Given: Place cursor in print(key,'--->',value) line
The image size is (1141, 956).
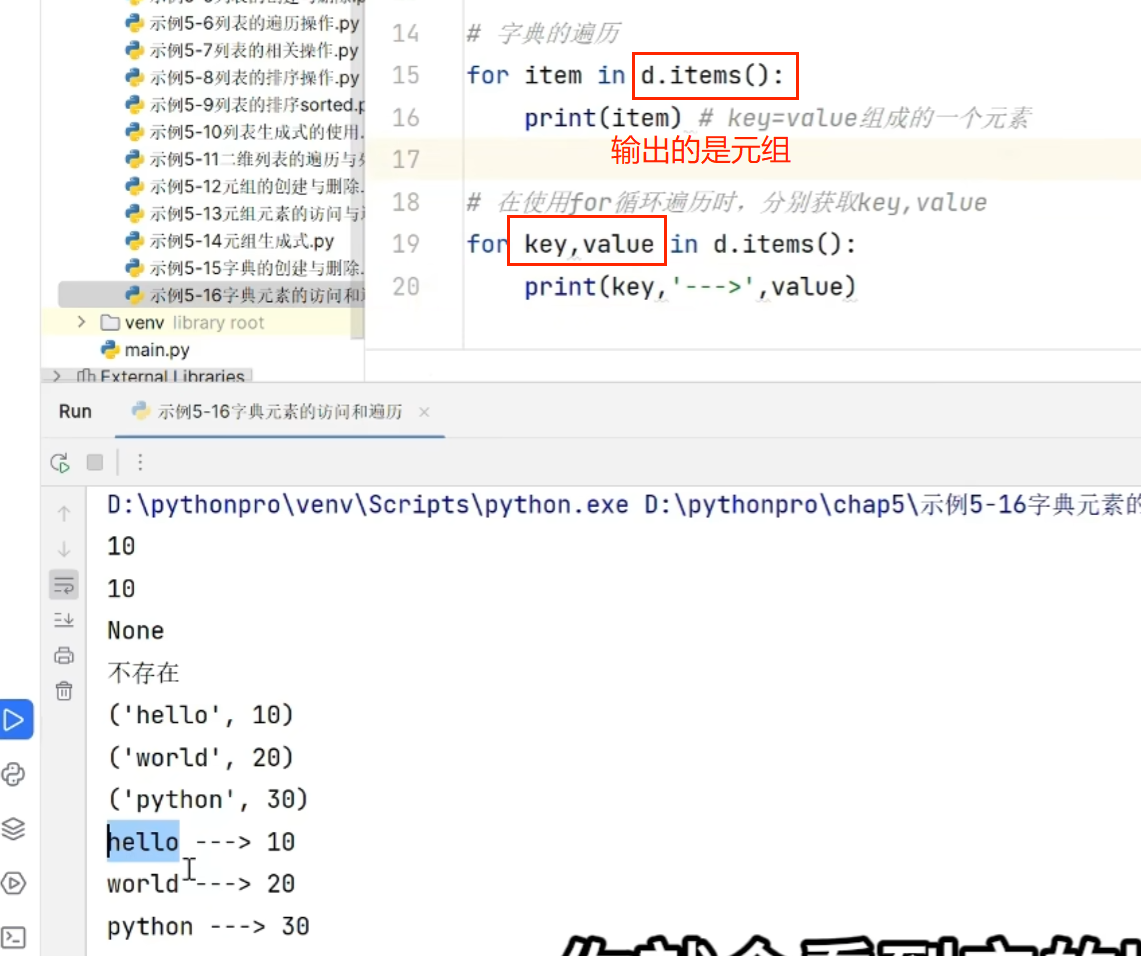Looking at the screenshot, I should pyautogui.click(x=690, y=287).
